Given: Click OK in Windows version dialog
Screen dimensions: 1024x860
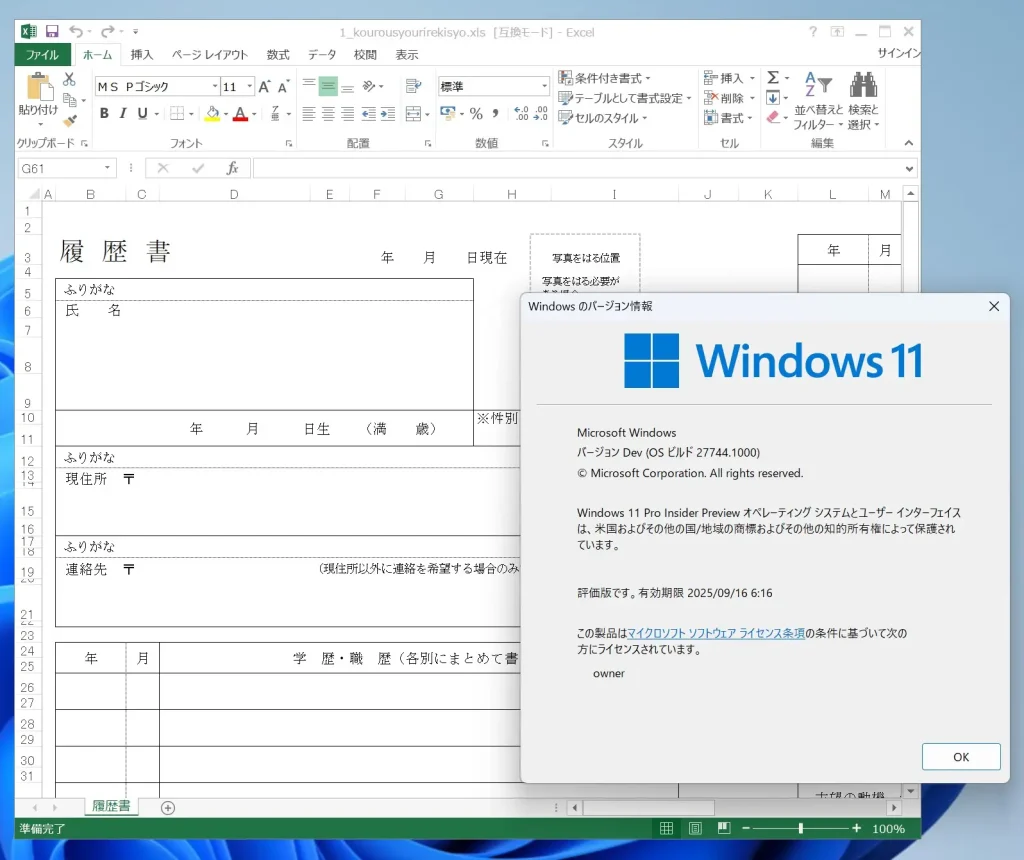Looking at the screenshot, I should (961, 757).
